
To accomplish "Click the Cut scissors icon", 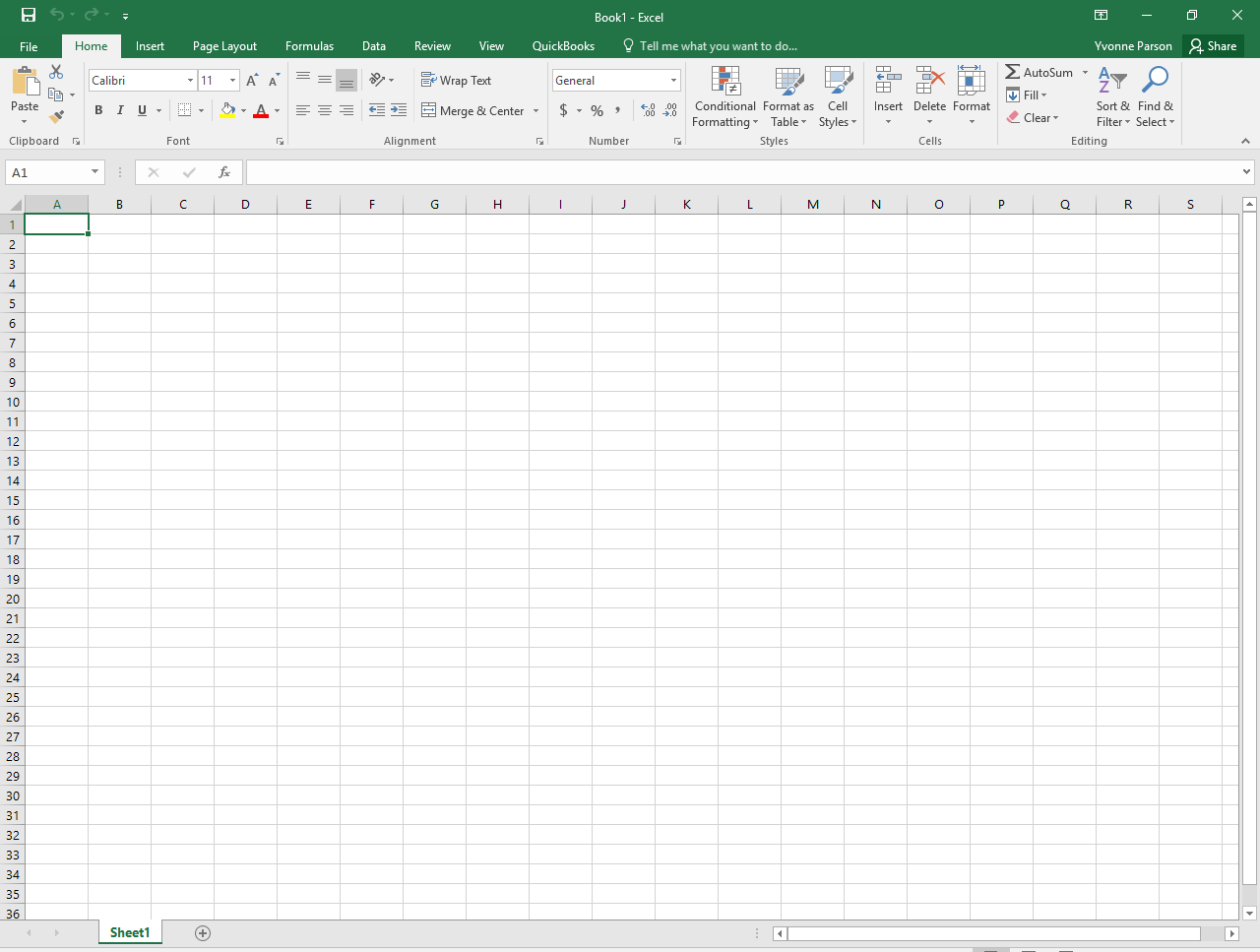I will pos(56,72).
